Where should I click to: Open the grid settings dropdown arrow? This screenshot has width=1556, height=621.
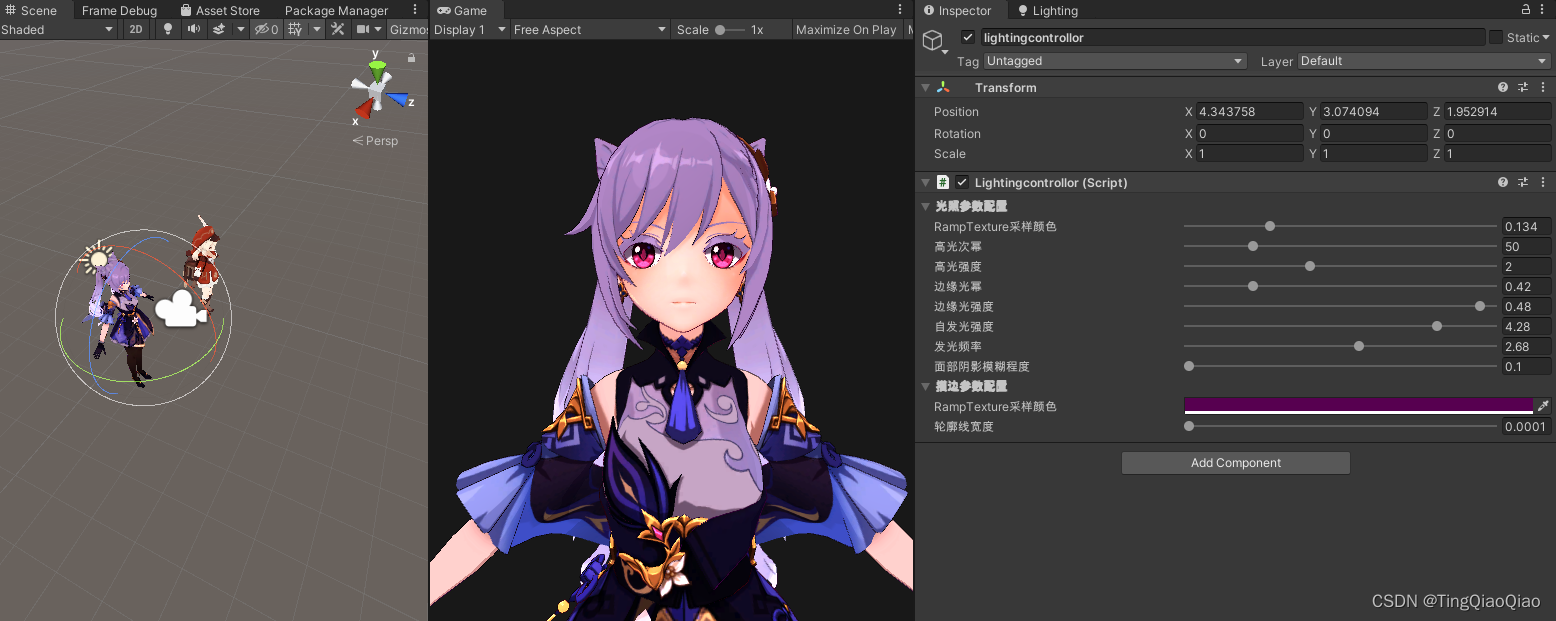point(317,30)
